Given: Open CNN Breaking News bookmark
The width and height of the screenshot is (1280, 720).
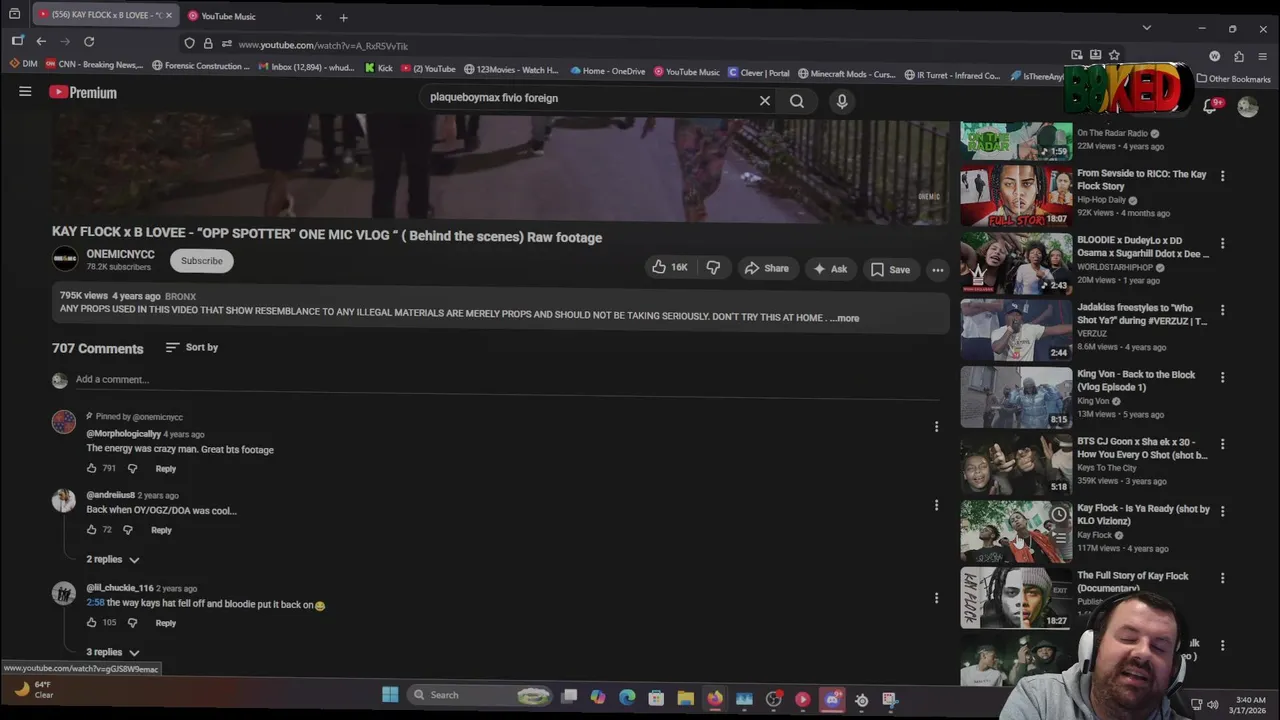Looking at the screenshot, I should [x=94, y=65].
